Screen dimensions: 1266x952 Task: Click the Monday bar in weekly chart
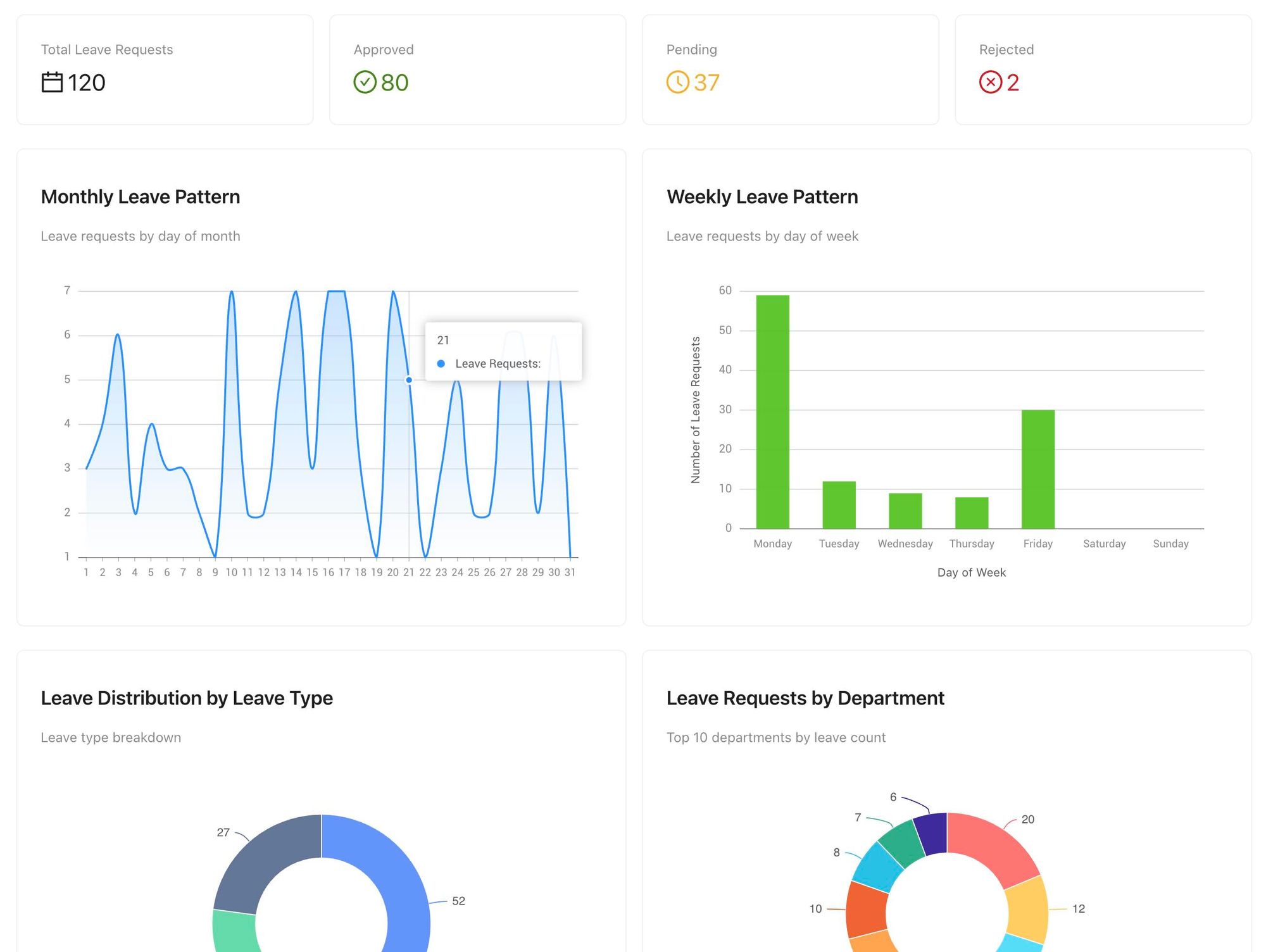click(x=772, y=411)
